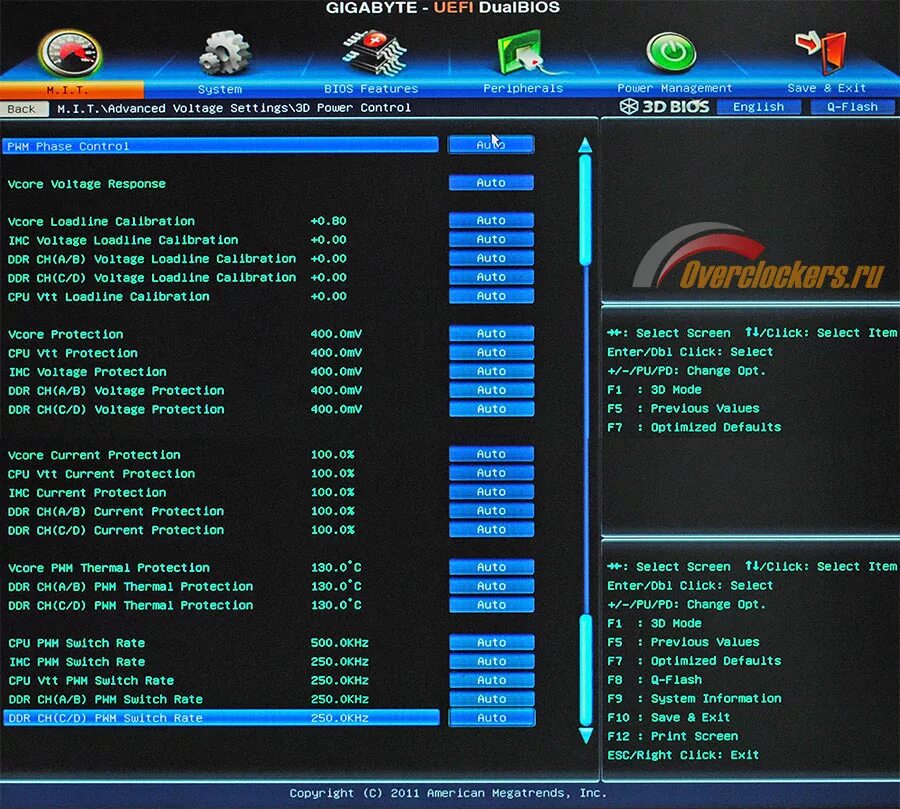Select the PWM Phase Control row
900x809 pixels.
(220, 146)
